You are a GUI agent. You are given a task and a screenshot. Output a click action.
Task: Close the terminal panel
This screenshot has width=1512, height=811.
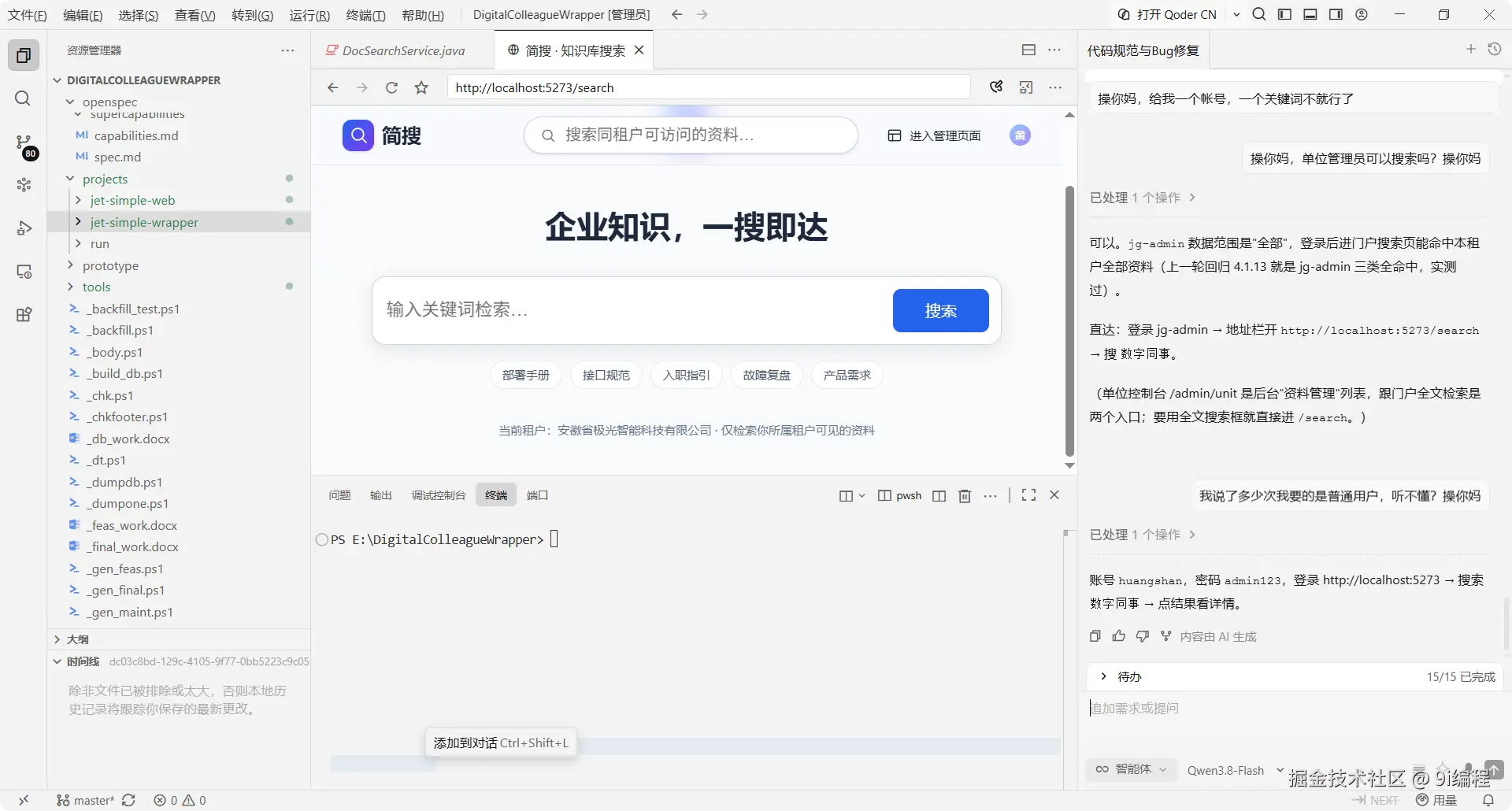(x=1054, y=495)
